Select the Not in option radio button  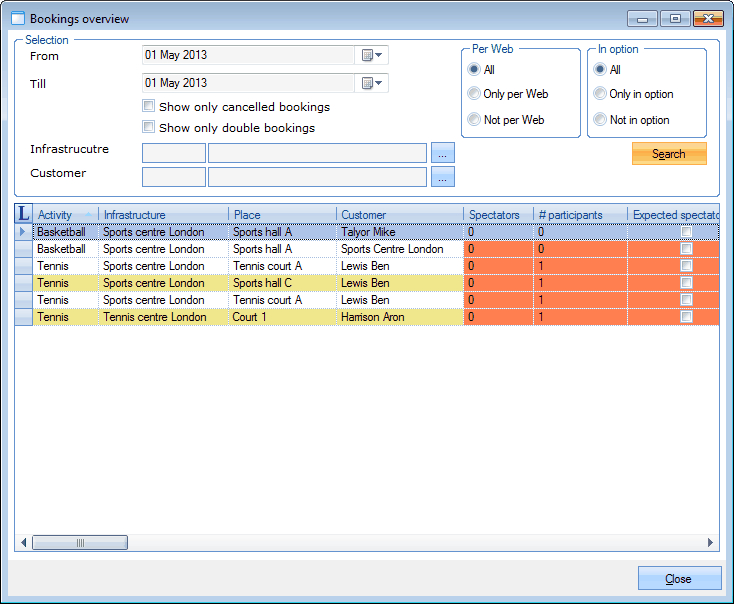tap(600, 120)
